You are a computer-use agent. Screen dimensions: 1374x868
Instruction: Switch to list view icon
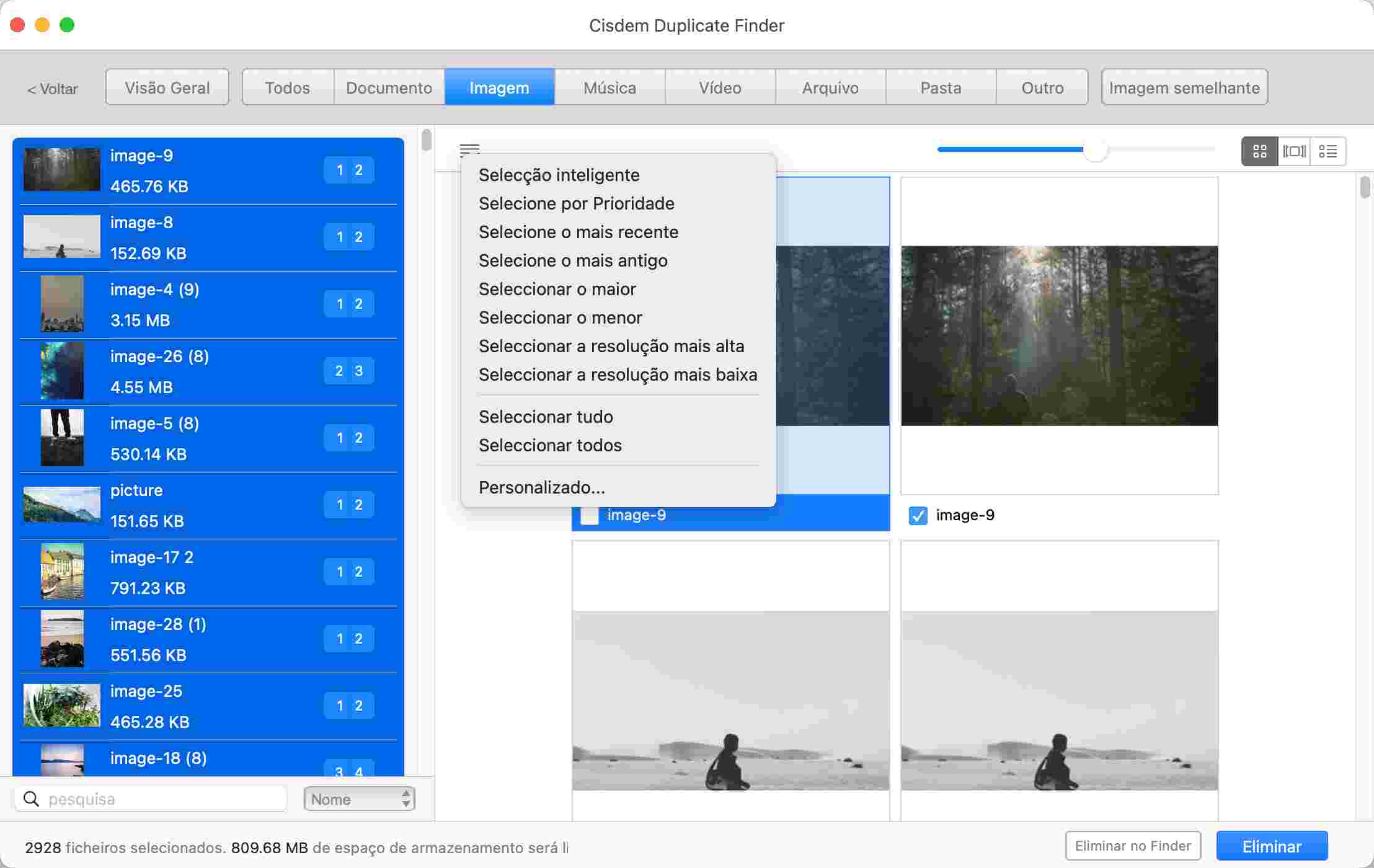click(x=1327, y=151)
